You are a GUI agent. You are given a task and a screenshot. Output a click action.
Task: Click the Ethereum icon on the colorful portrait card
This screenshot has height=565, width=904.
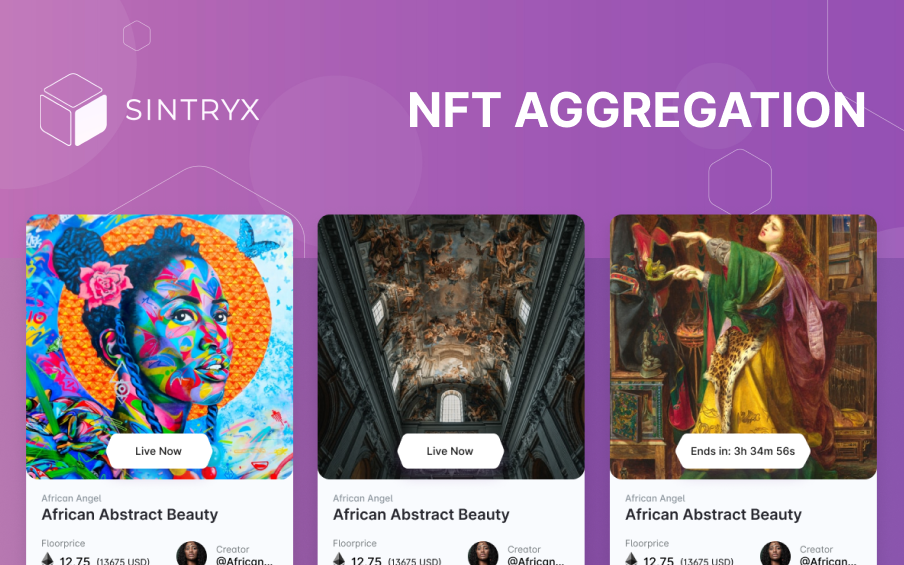coord(48,559)
